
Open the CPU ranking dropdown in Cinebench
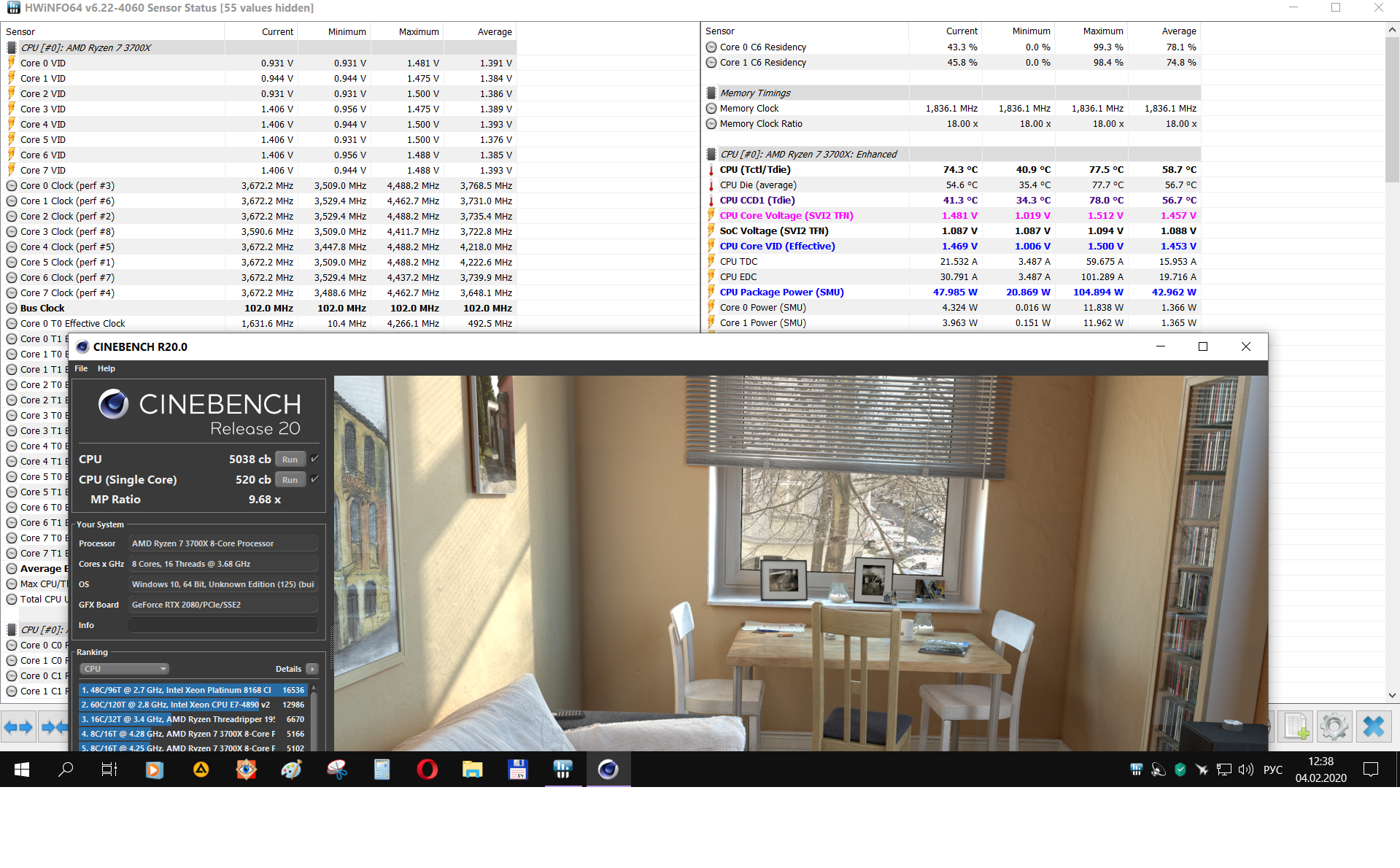(x=125, y=669)
